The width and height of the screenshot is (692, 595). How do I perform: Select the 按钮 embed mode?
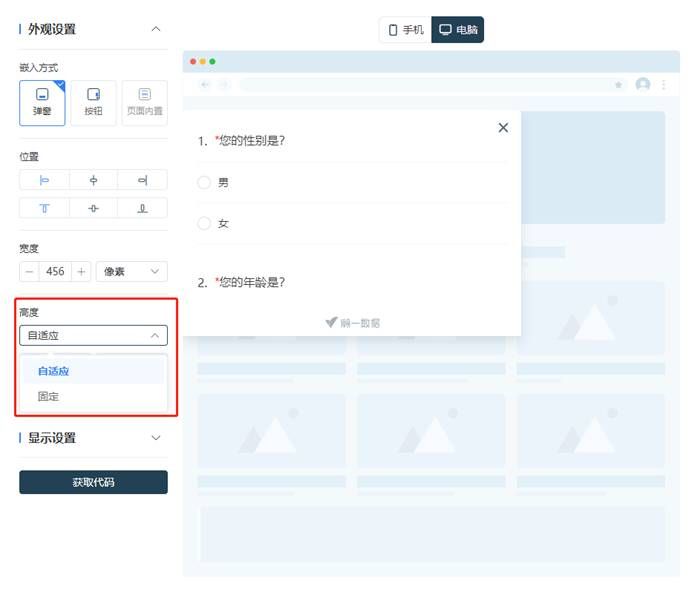click(x=93, y=103)
